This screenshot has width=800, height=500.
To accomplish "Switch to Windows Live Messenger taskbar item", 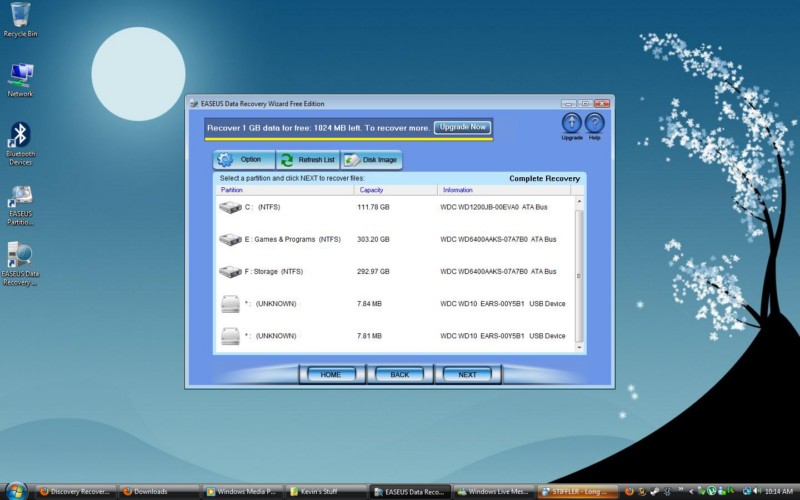I will pyautogui.click(x=493, y=492).
